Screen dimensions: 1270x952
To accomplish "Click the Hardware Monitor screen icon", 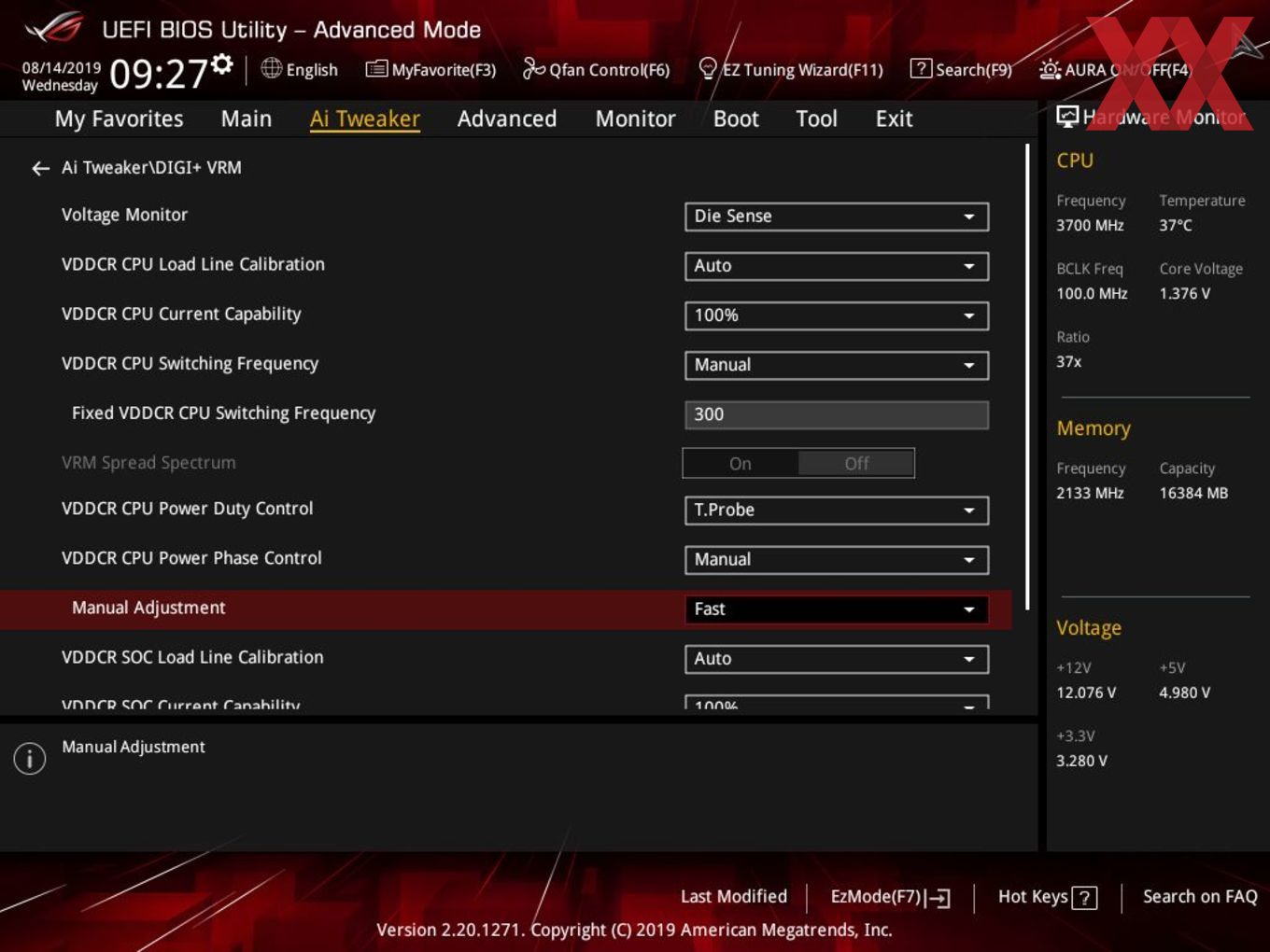I will click(x=1067, y=117).
